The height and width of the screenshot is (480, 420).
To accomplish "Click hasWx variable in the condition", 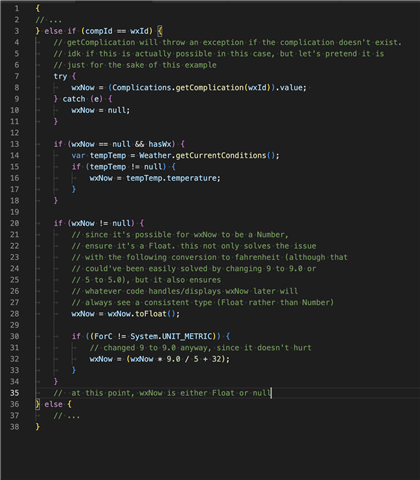I will (x=160, y=144).
